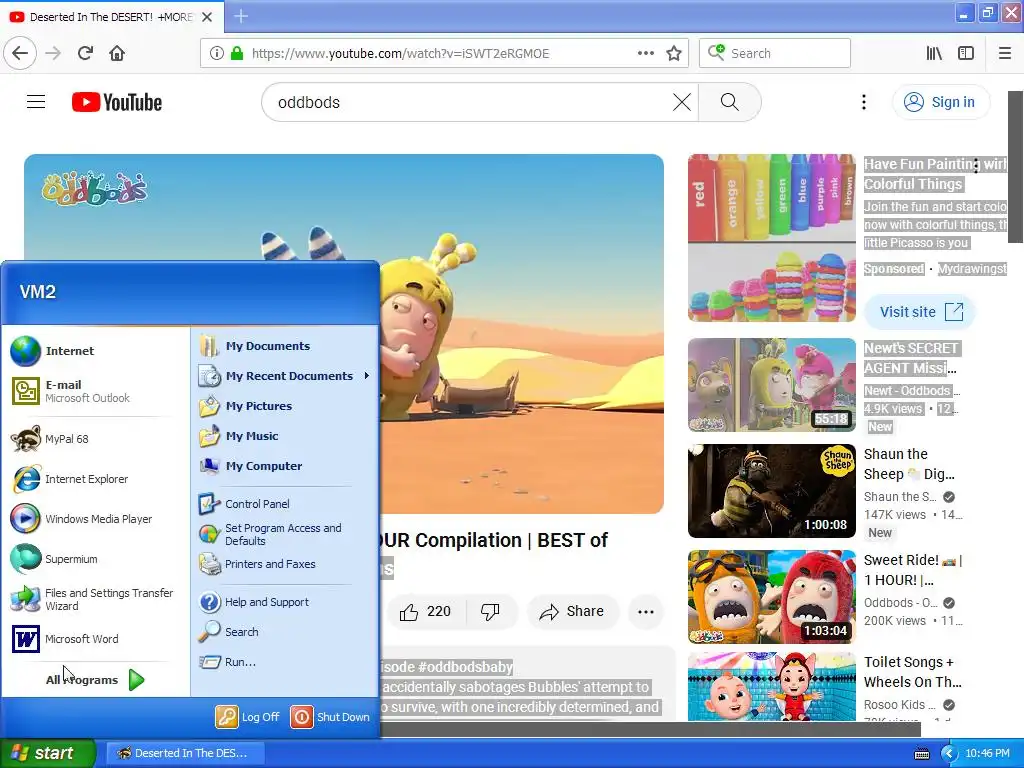
Task: Open page actions three-dot menu in address bar
Action: [x=645, y=54]
